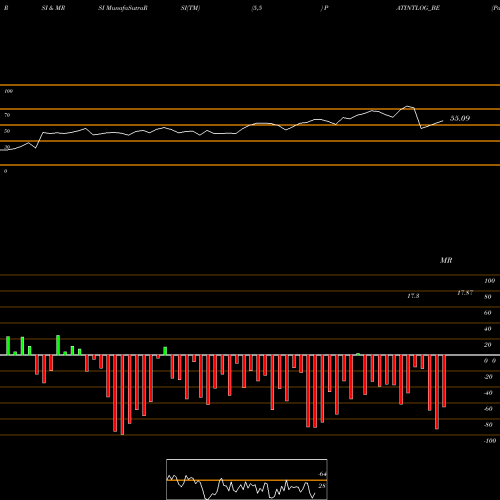Image resolution: width=500 pixels, height=500 pixels.
Task: Click the first green histogram bar
Action: coord(8,346)
